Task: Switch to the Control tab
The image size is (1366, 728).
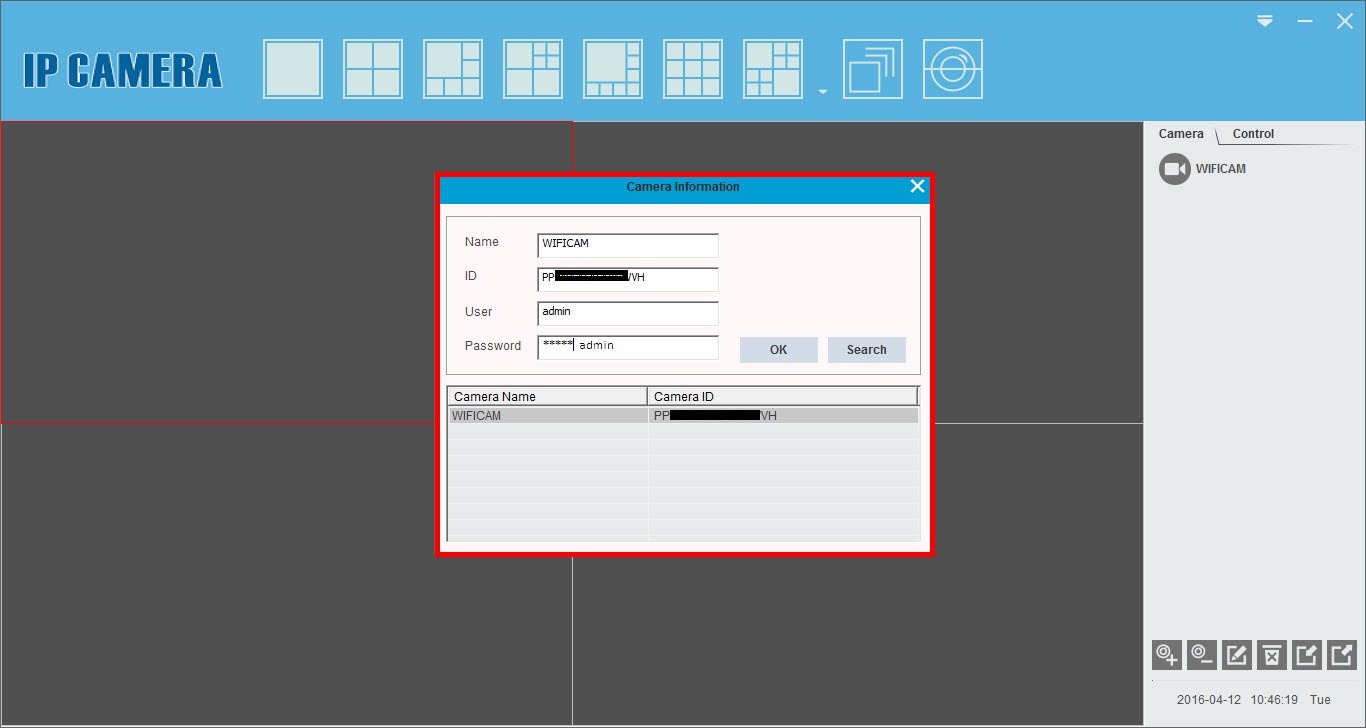Action: [x=1252, y=133]
